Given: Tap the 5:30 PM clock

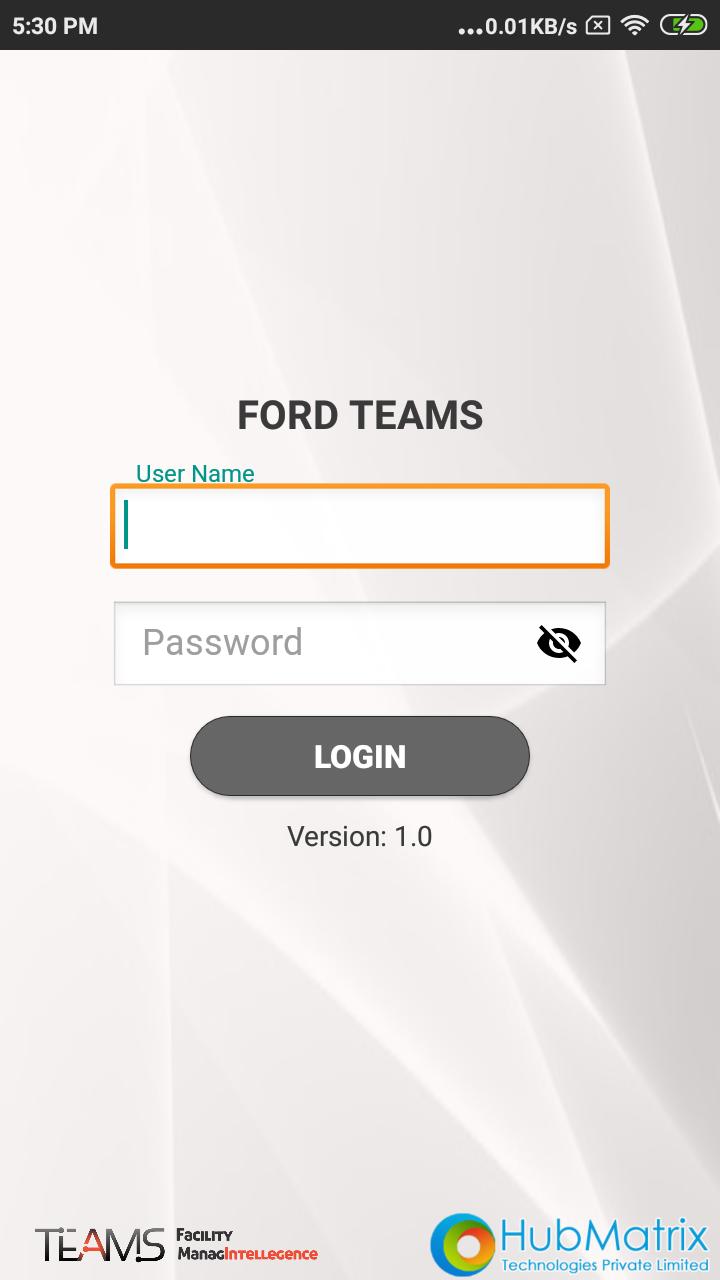Looking at the screenshot, I should click(x=55, y=26).
